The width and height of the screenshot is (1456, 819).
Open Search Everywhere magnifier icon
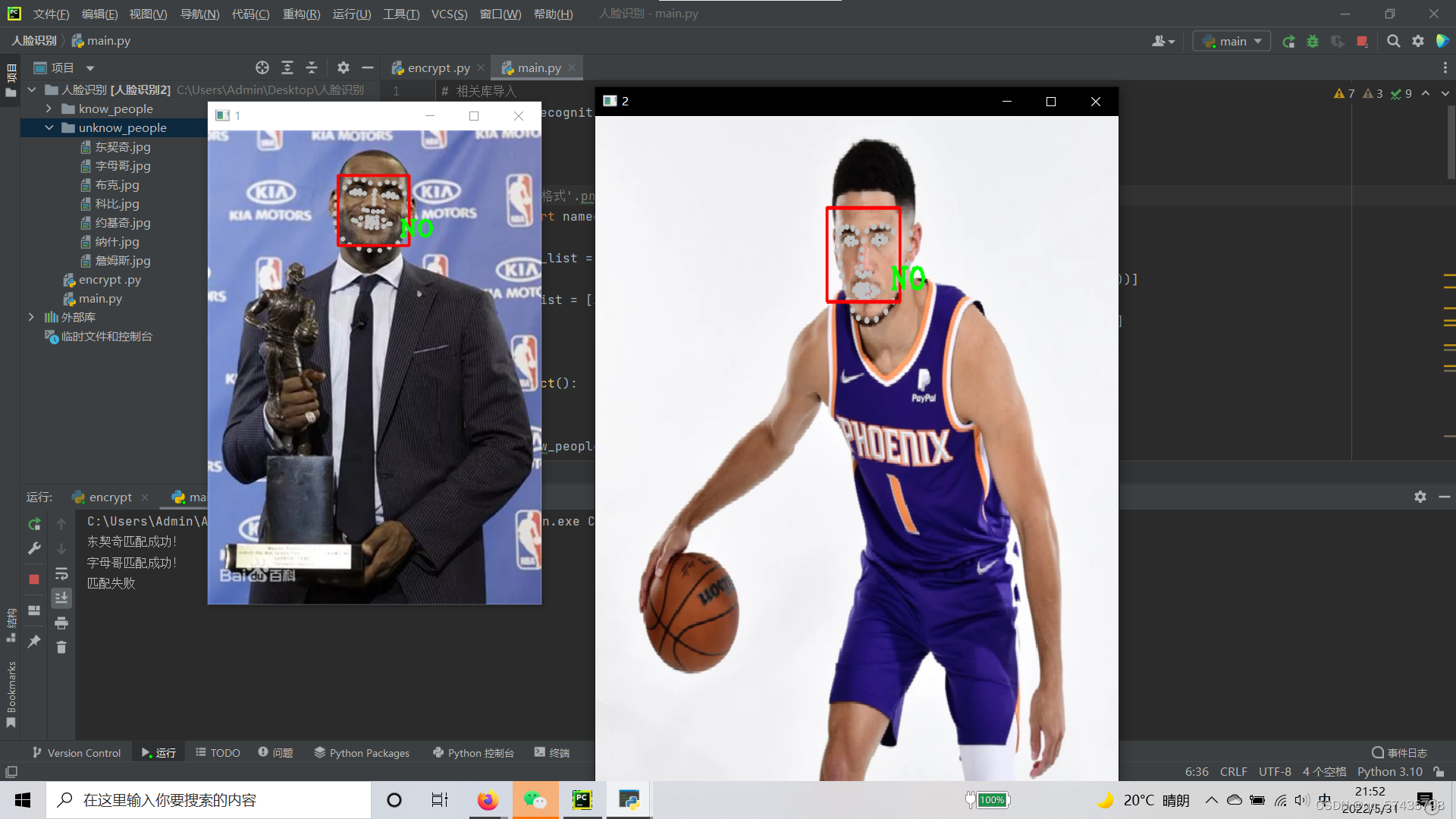tap(1393, 42)
